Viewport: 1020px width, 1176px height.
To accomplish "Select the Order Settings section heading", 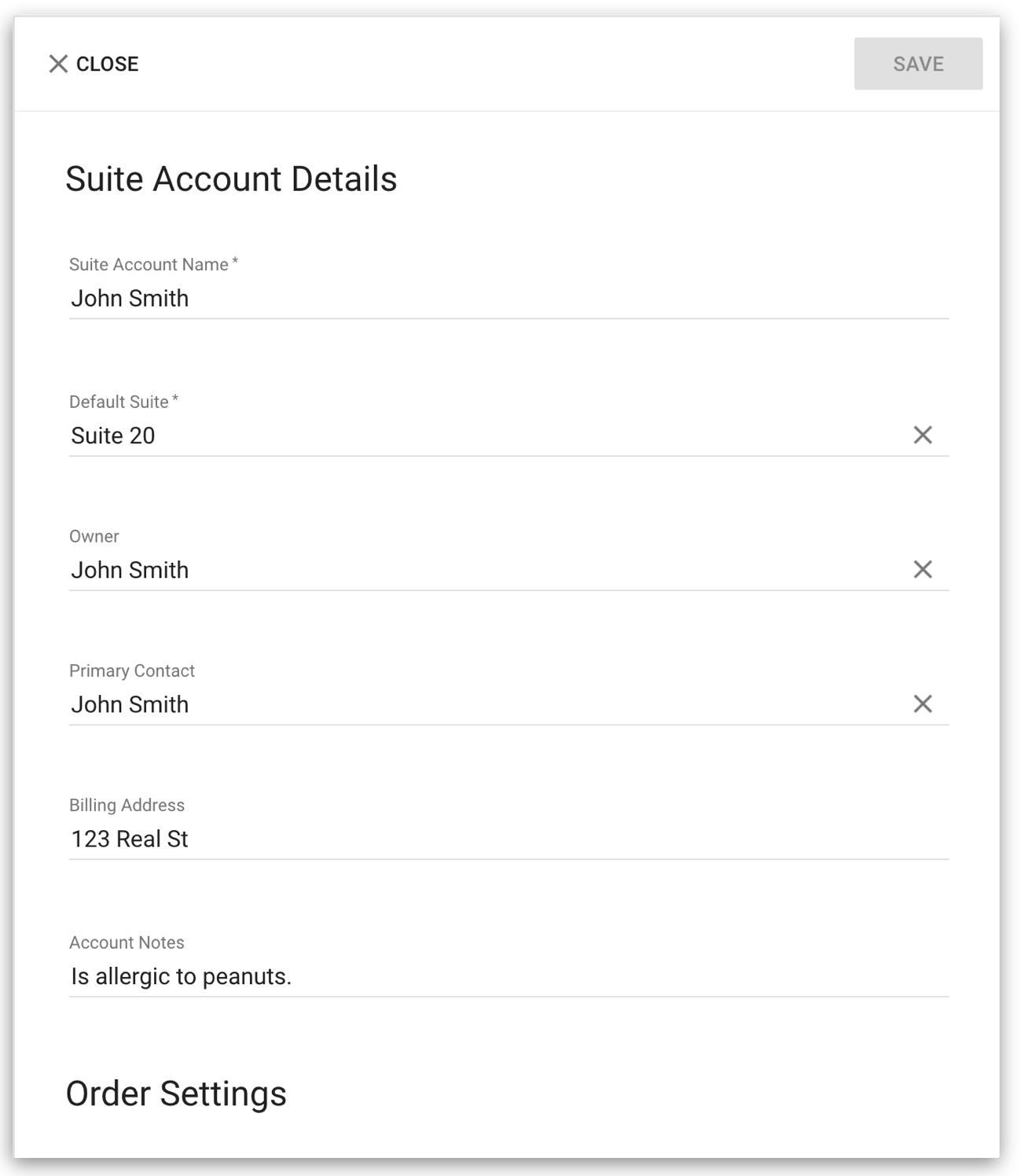I will click(176, 1093).
